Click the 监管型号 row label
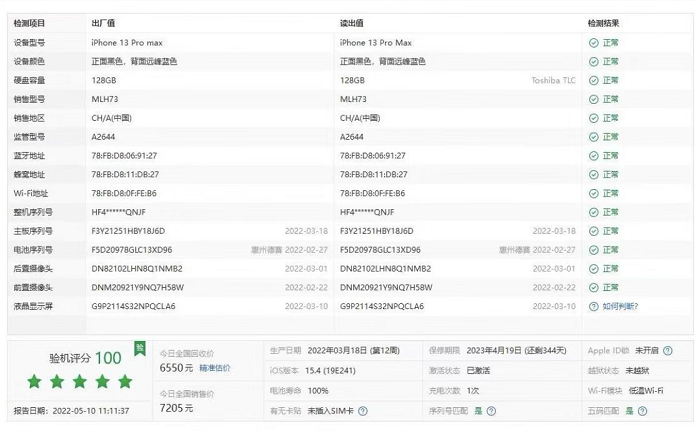 coord(29,137)
